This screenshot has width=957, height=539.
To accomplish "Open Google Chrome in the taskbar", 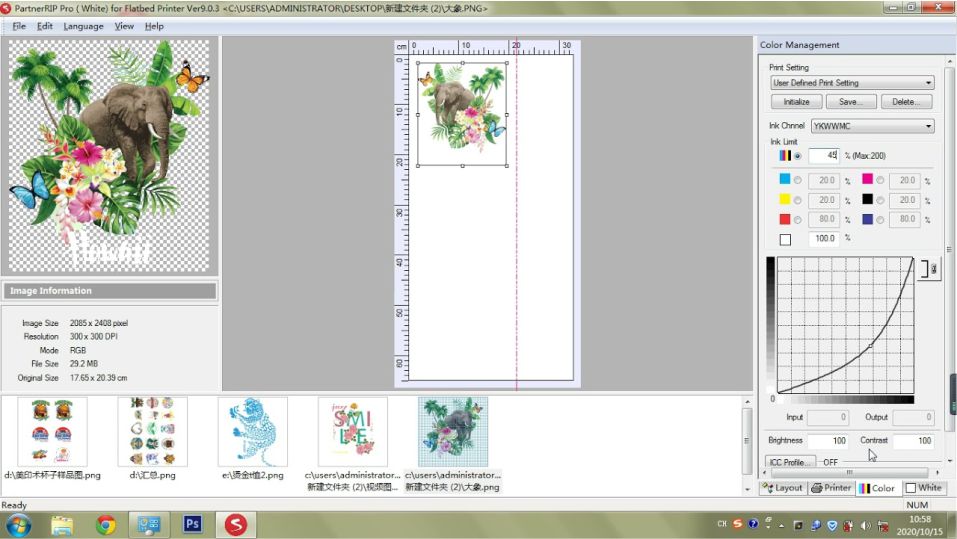I will 106,524.
